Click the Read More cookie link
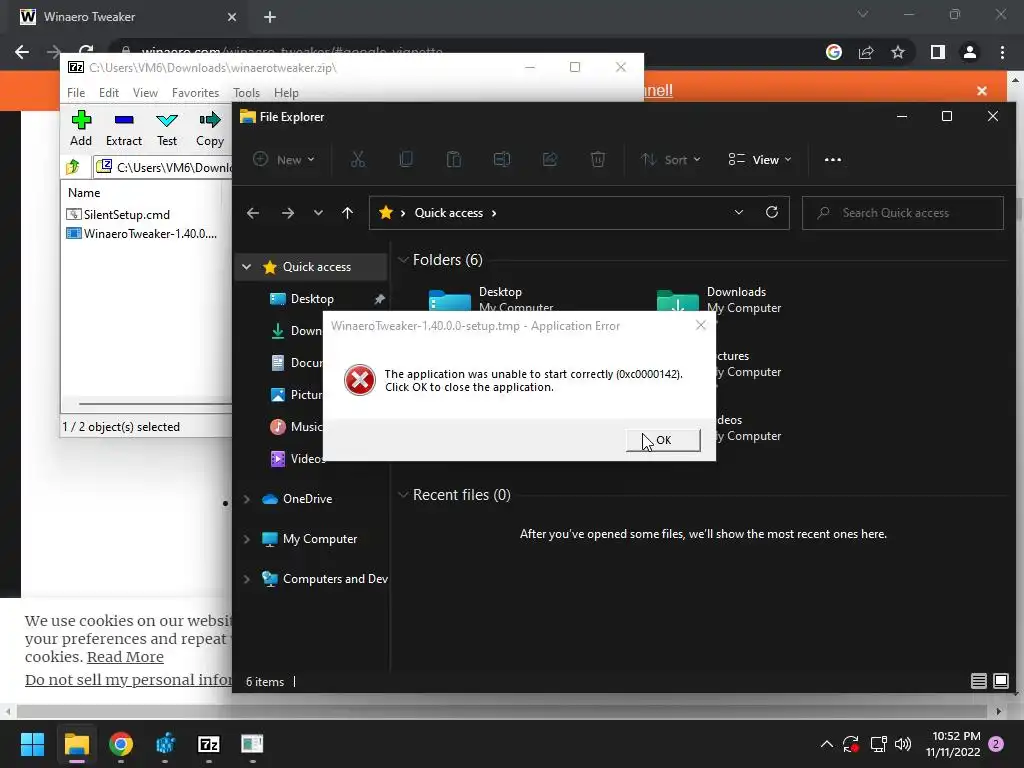Screen dimensions: 1024x768 125,657
